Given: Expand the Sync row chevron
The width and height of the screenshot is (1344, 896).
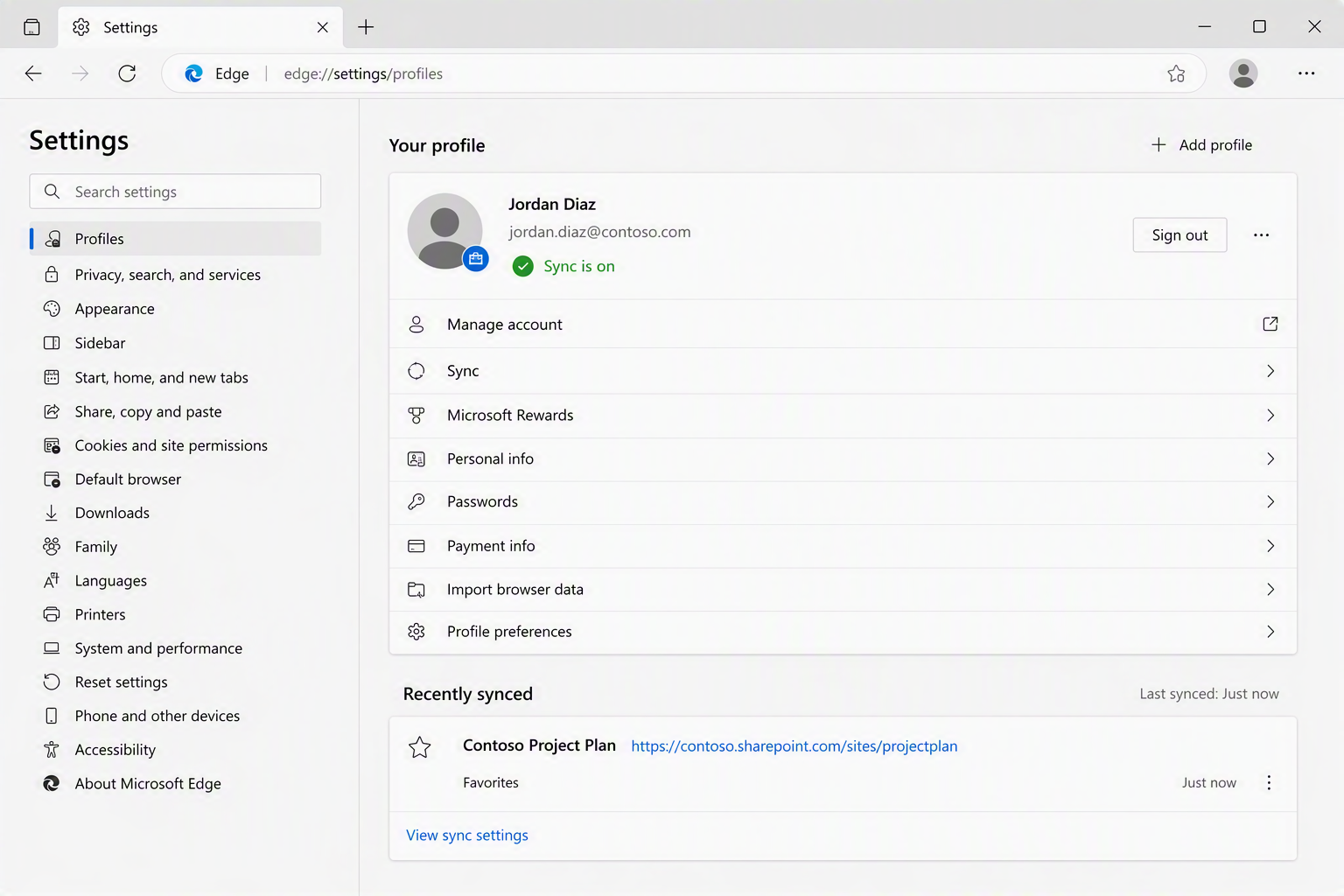Looking at the screenshot, I should point(1270,371).
